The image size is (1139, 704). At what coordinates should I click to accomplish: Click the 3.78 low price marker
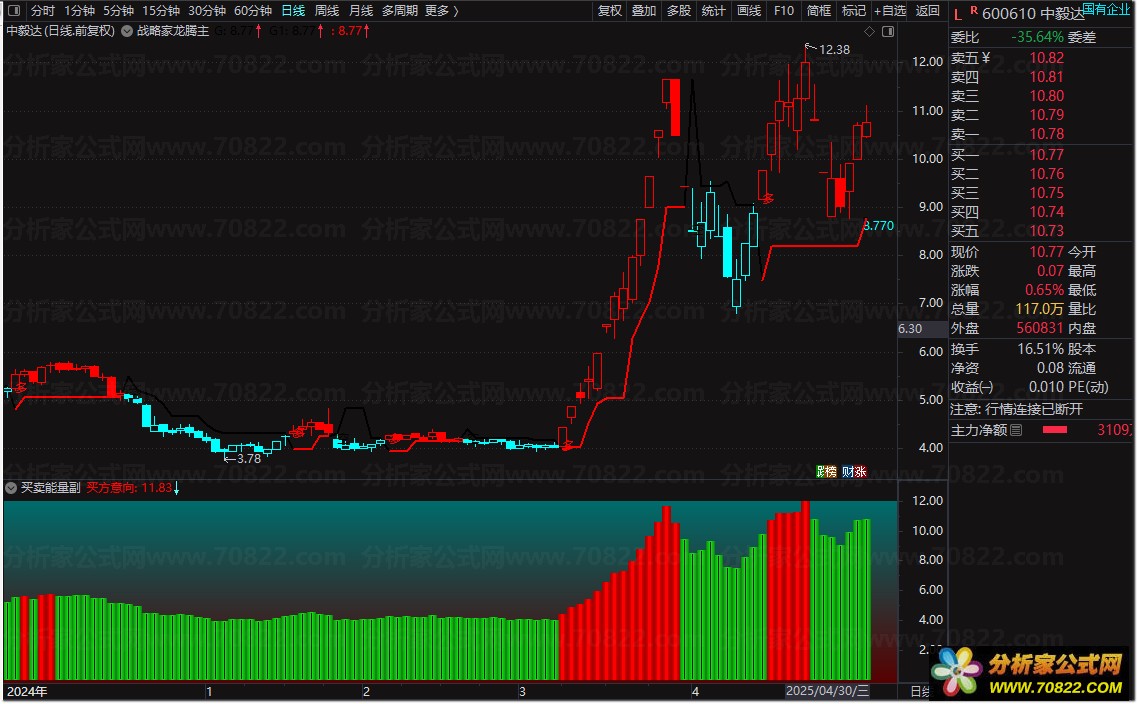coord(248,458)
